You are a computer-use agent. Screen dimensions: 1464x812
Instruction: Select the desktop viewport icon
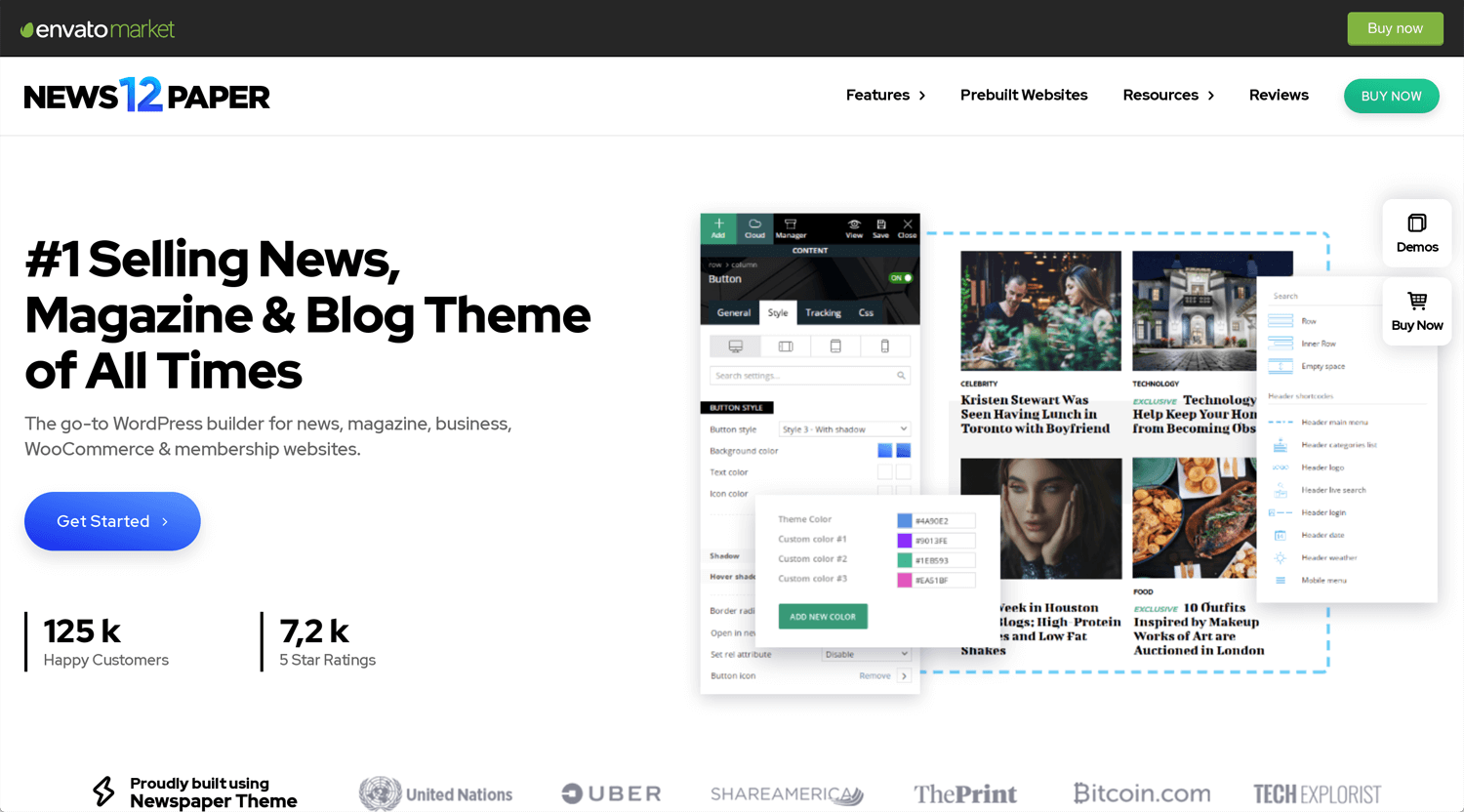736,346
